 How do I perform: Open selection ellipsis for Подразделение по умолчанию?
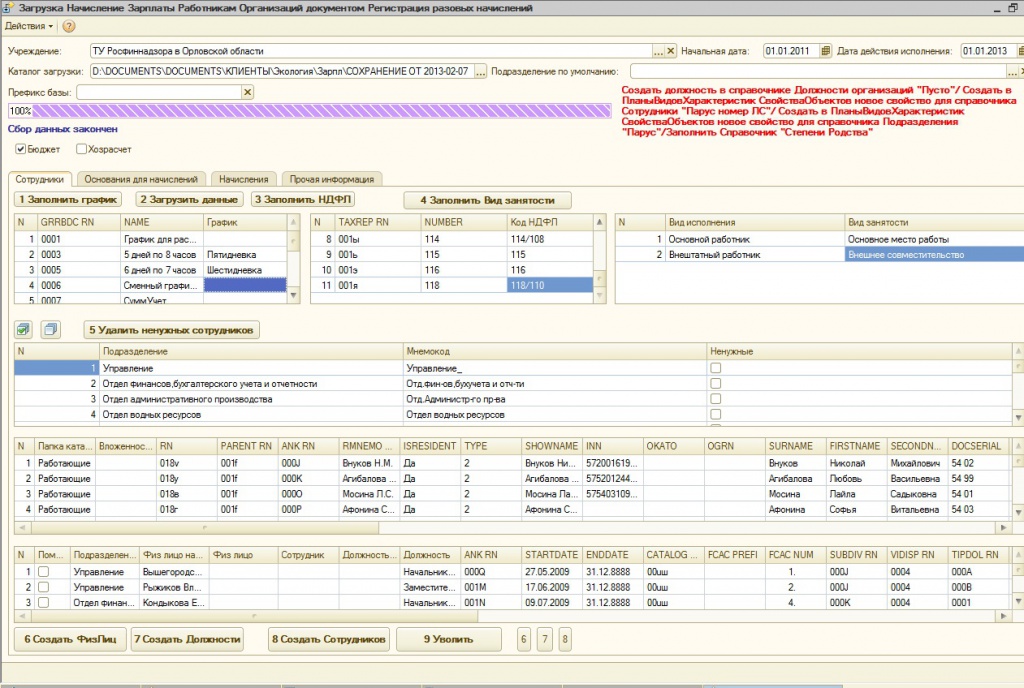click(1012, 72)
